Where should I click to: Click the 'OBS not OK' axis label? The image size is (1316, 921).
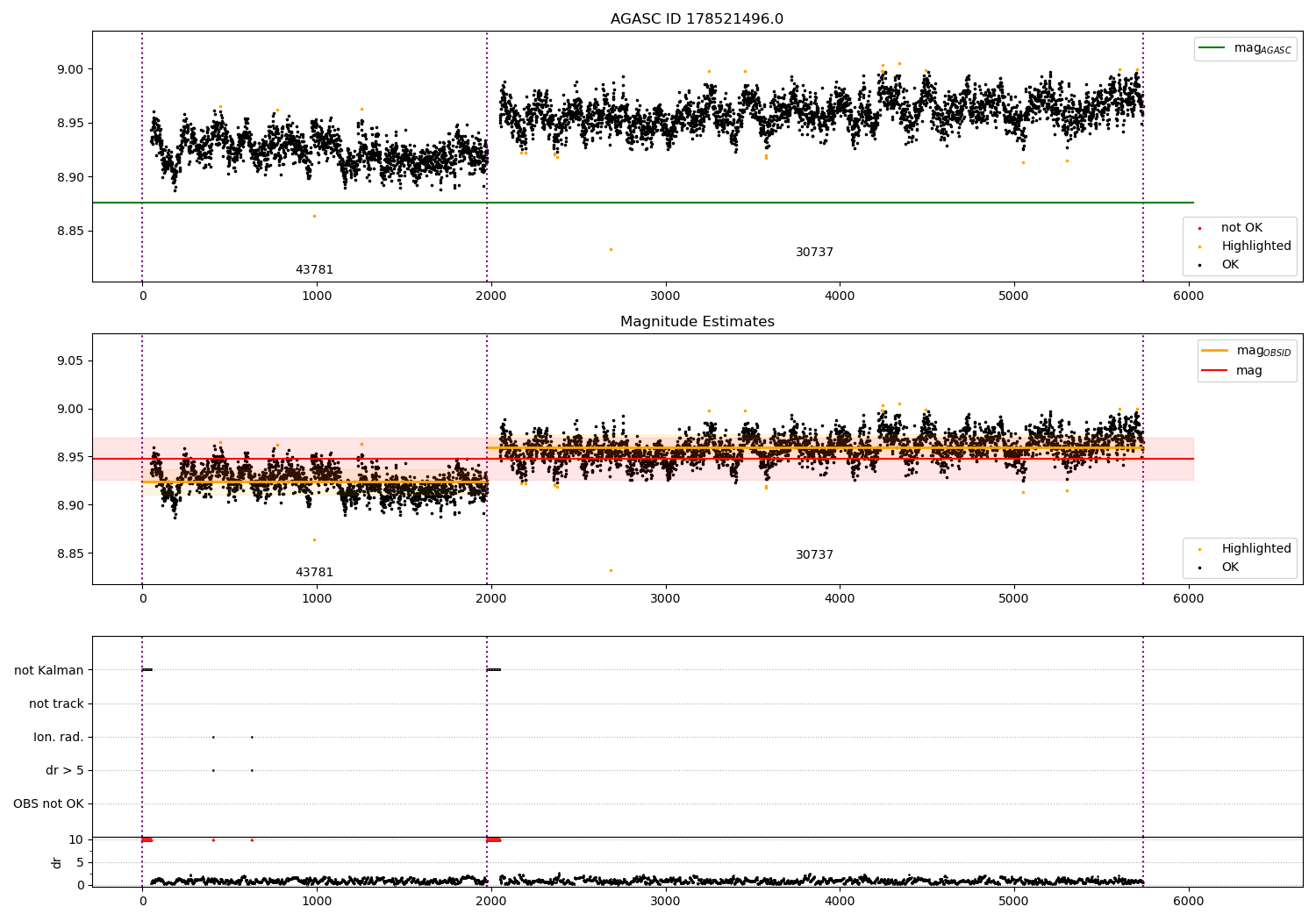[48, 803]
